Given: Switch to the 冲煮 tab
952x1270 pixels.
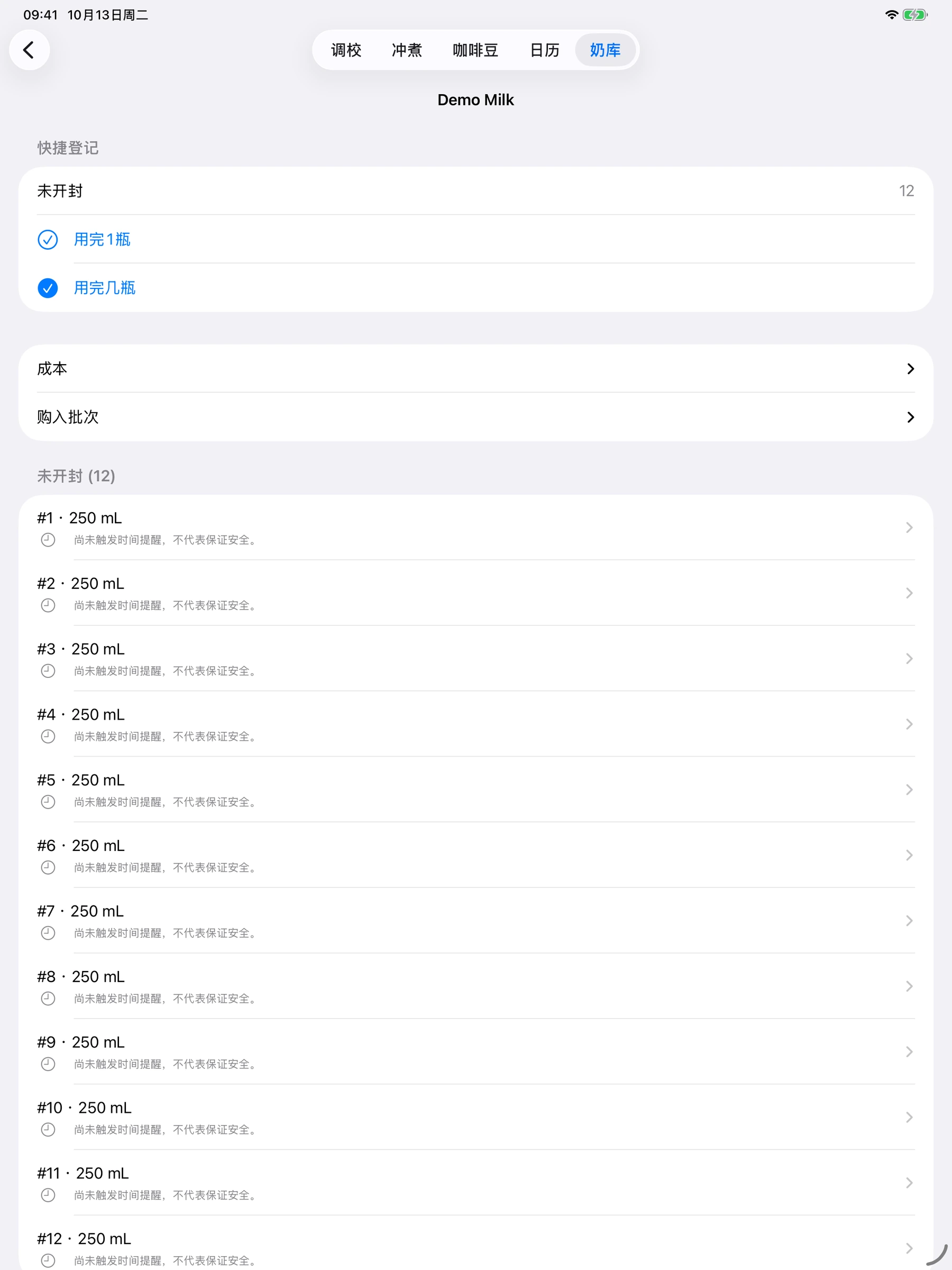Looking at the screenshot, I should point(407,50).
